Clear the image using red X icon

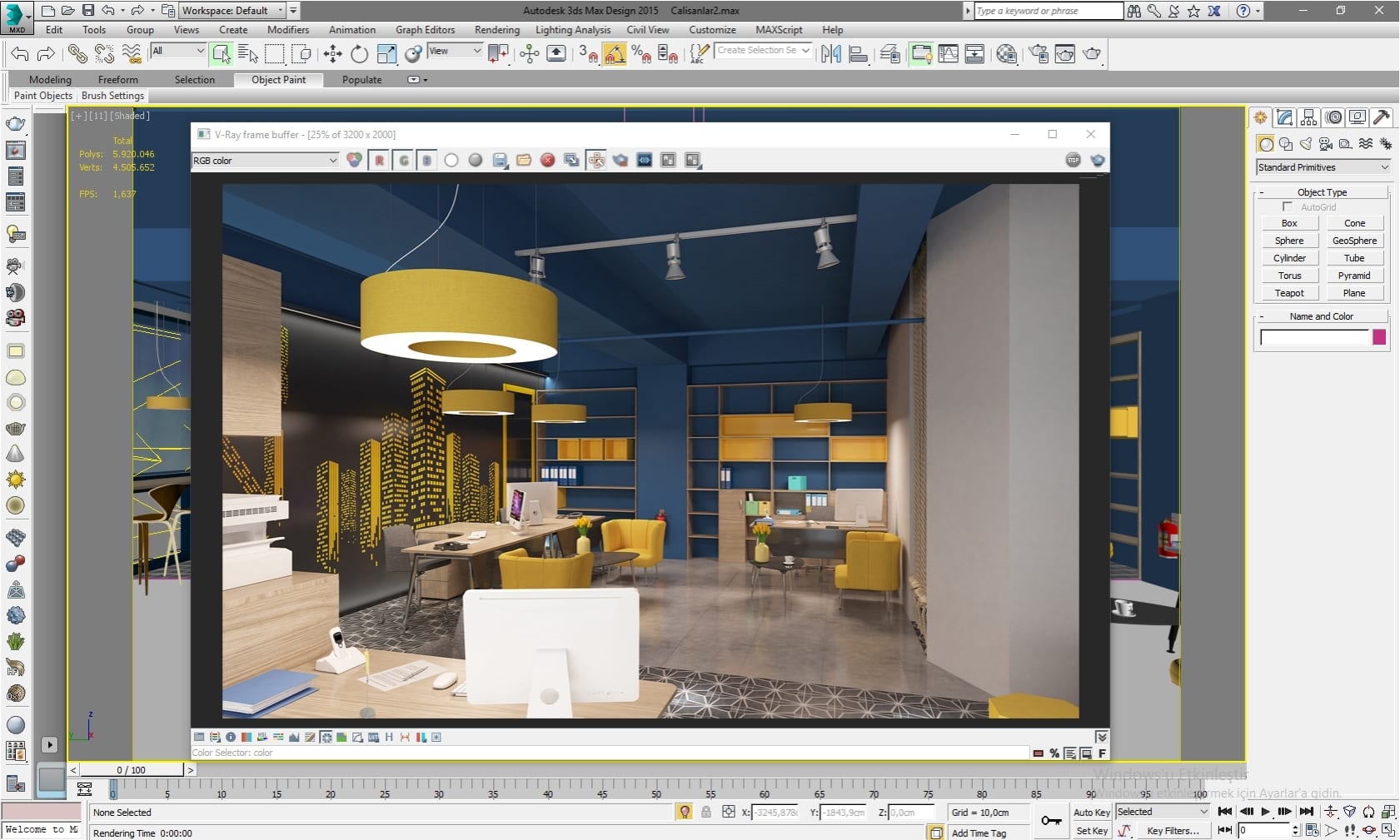[x=547, y=160]
